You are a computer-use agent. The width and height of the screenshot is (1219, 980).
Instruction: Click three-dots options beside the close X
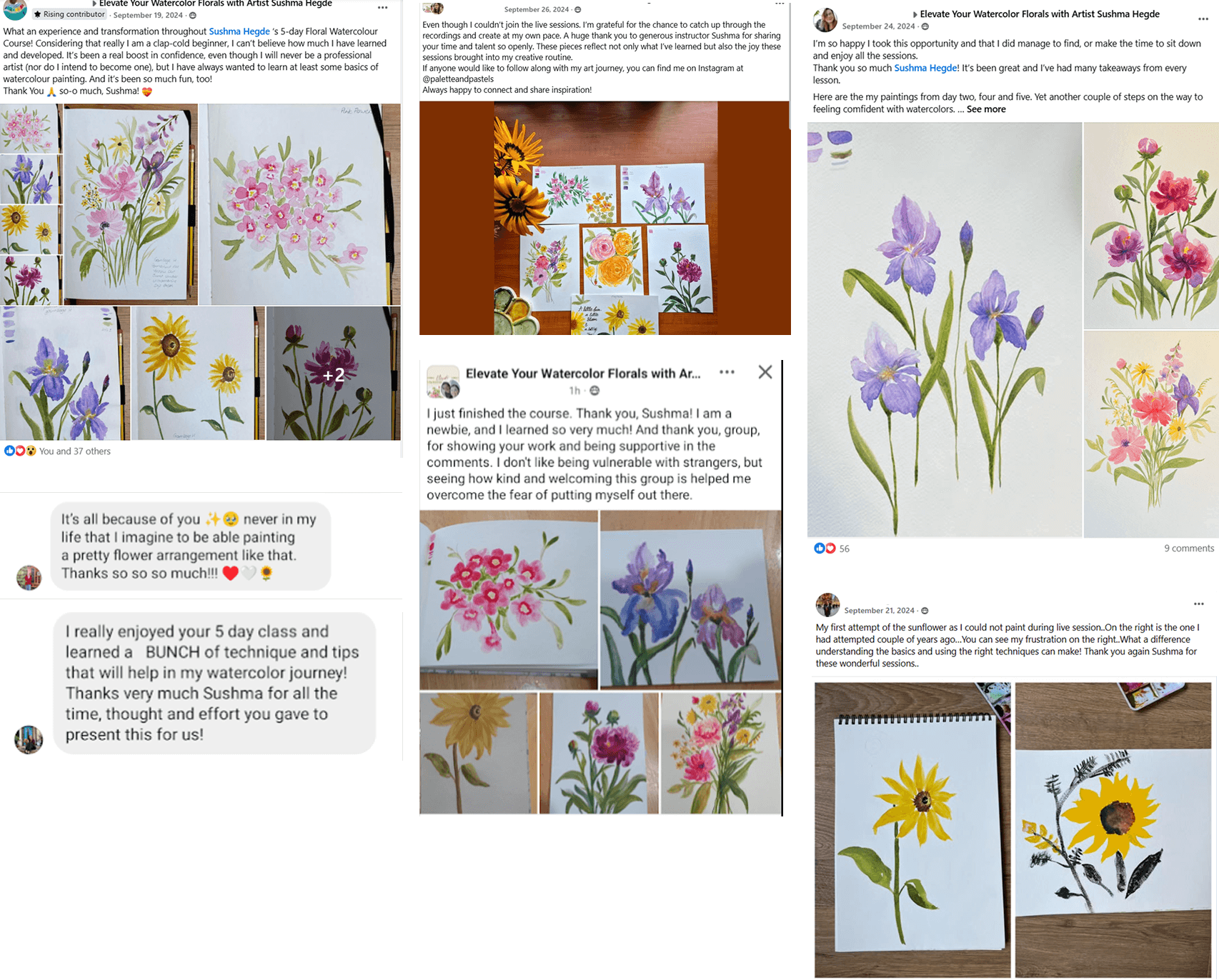[727, 372]
